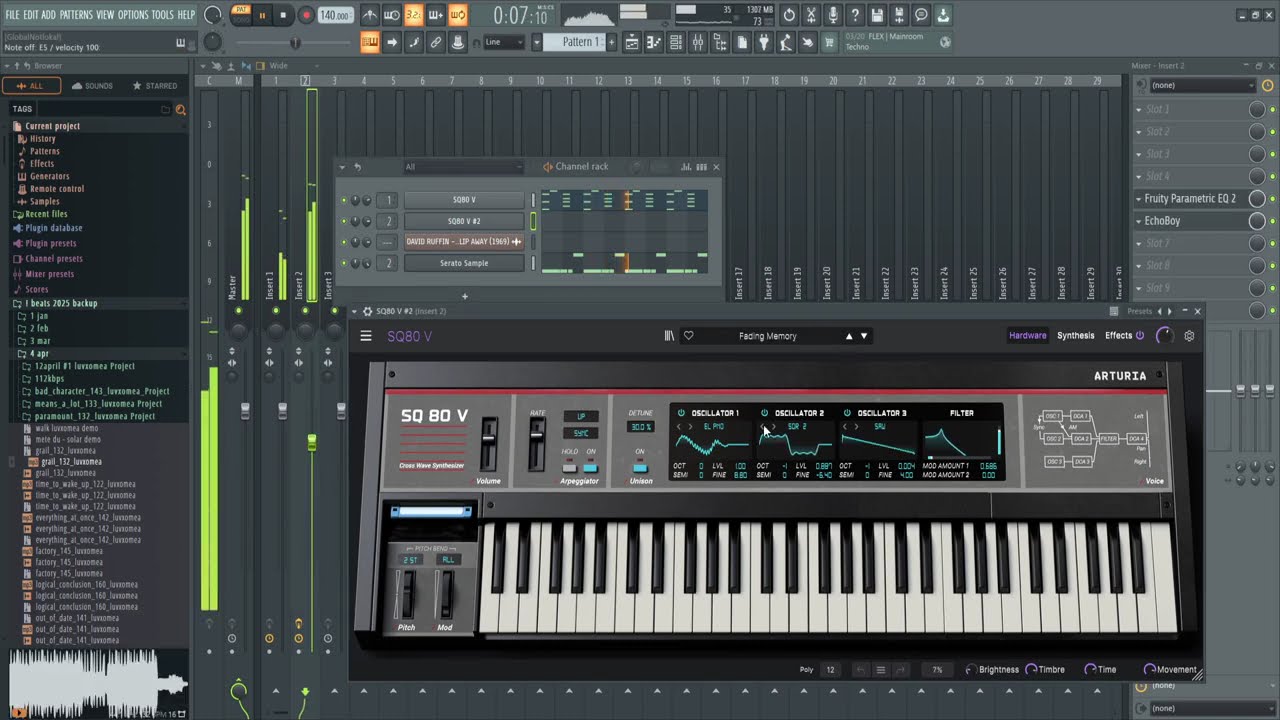Screen dimensions: 1280x720
Task: Click the link chain icon in toolbar
Action: point(436,42)
